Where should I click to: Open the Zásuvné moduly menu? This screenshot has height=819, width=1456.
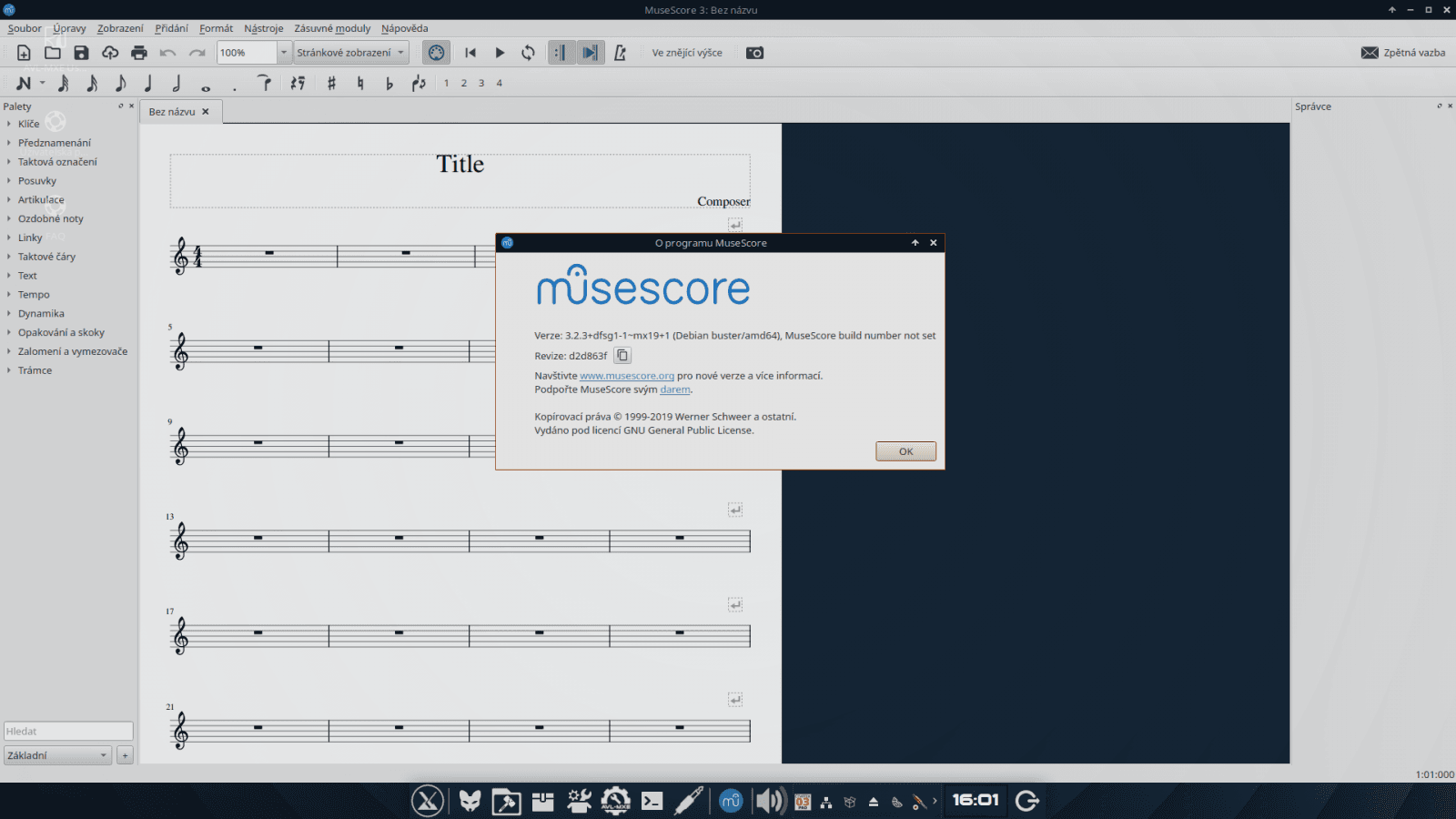pos(332,28)
